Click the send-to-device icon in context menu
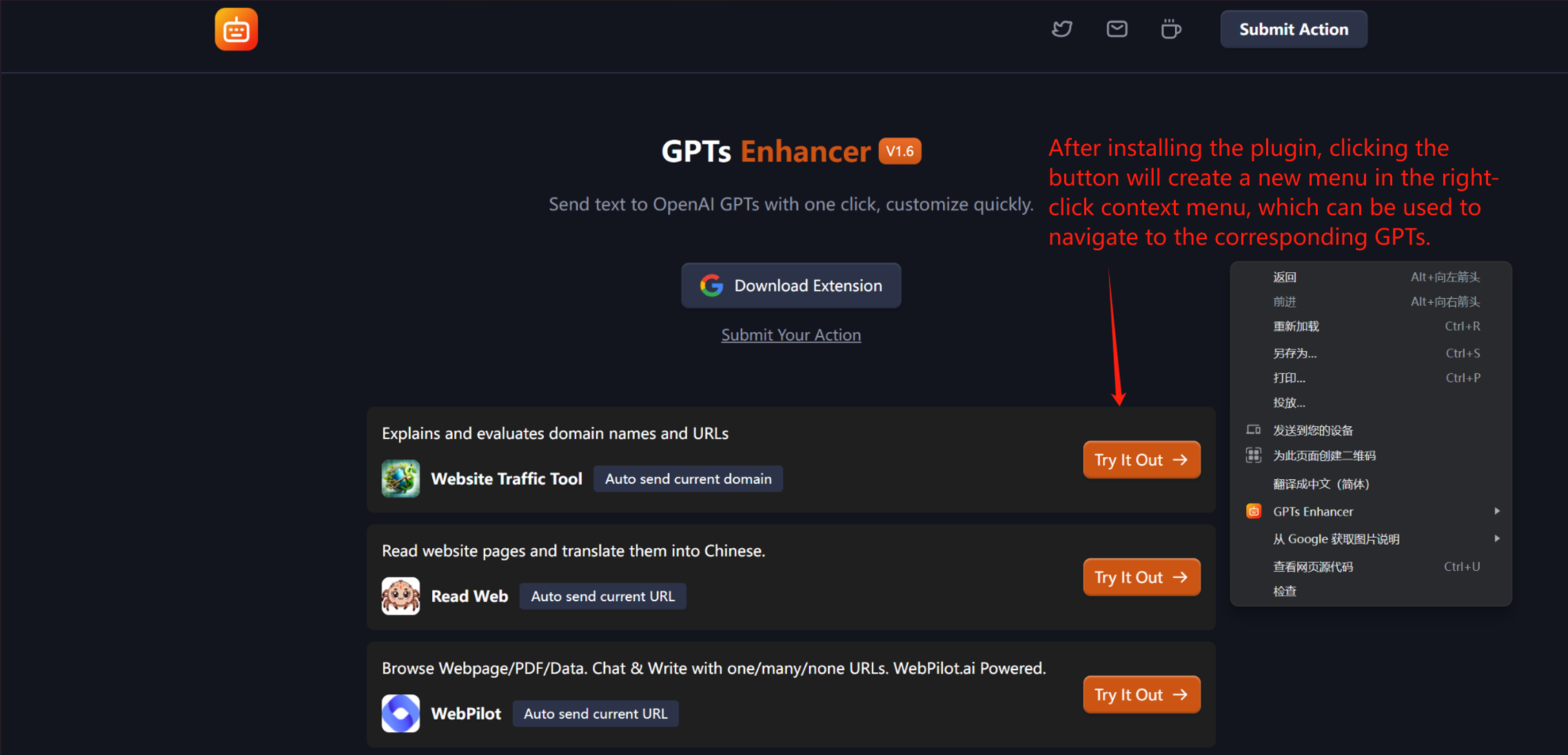The image size is (1568, 755). (1253, 430)
